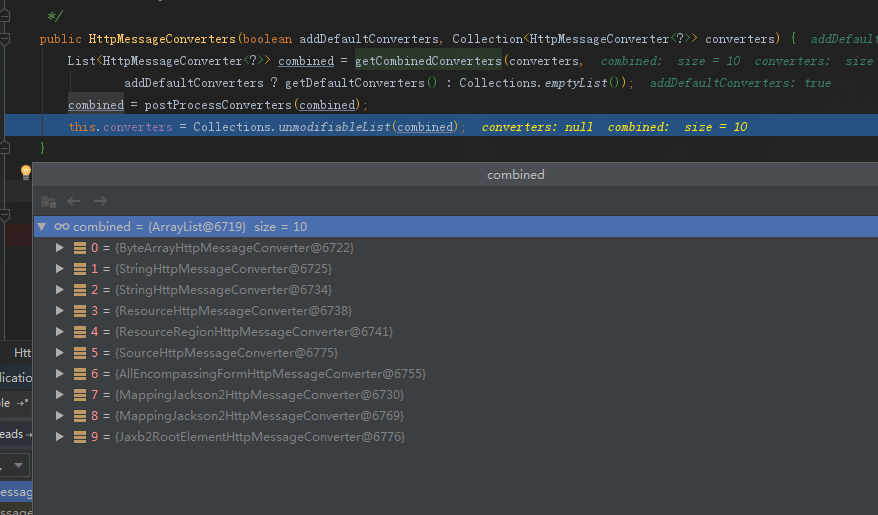Click HttpMessageConverters constructor name
Image resolution: width=878 pixels, height=515 pixels.
(162, 39)
